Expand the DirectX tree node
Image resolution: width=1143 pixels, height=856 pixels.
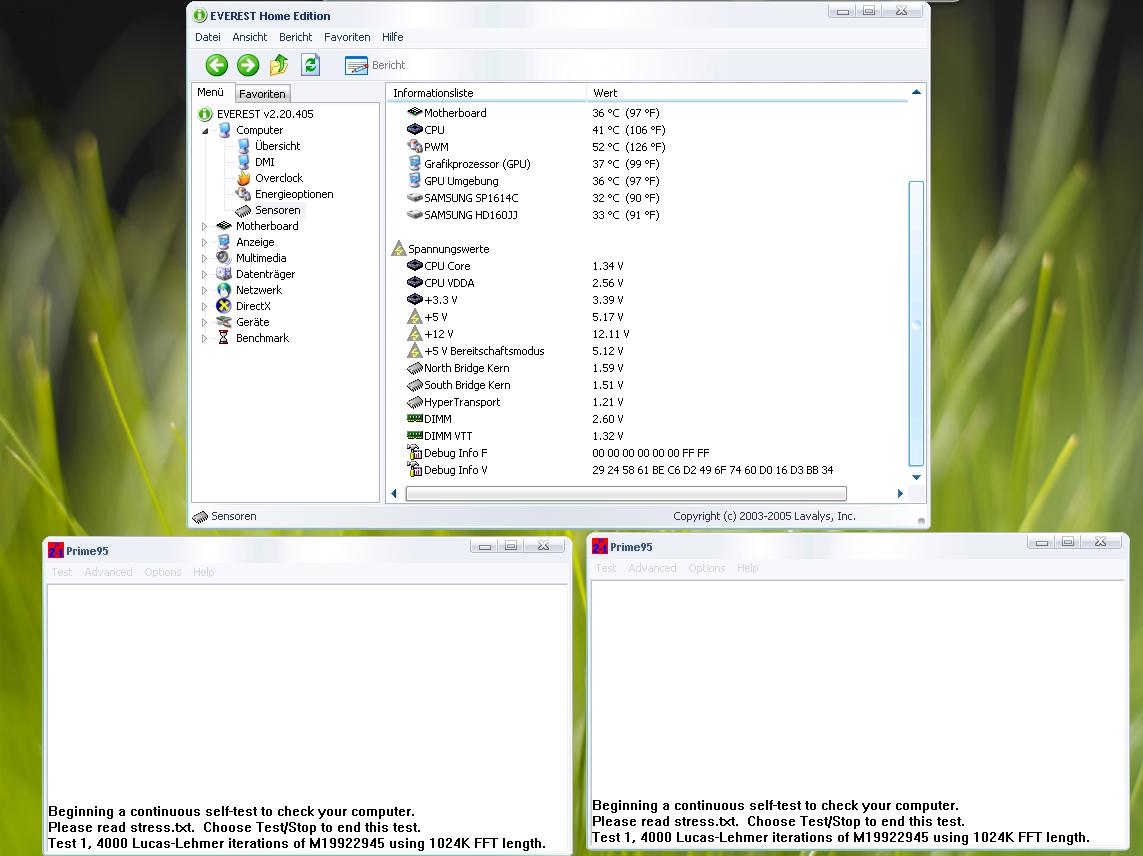pos(204,307)
